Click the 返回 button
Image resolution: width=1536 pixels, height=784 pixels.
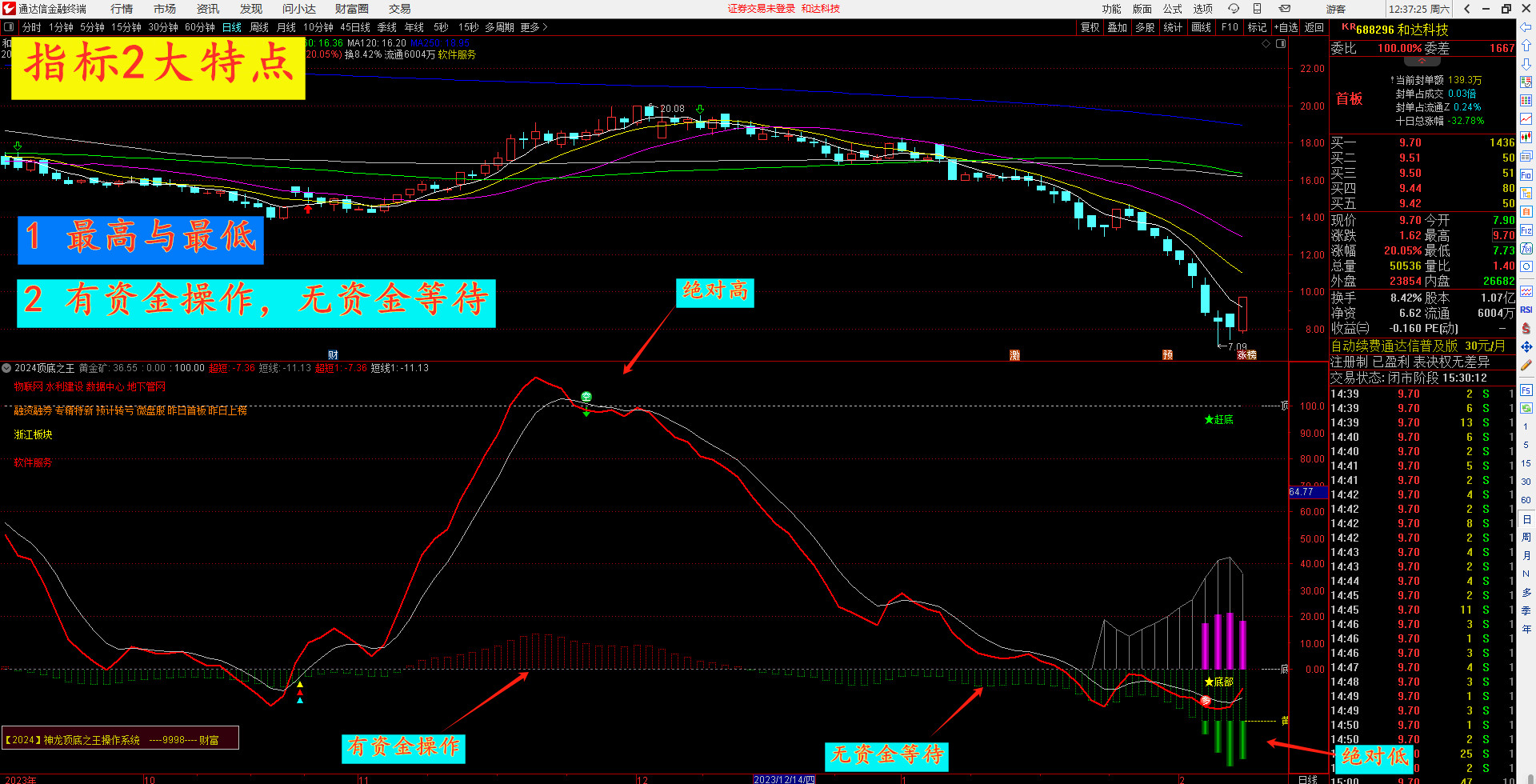point(1314,27)
